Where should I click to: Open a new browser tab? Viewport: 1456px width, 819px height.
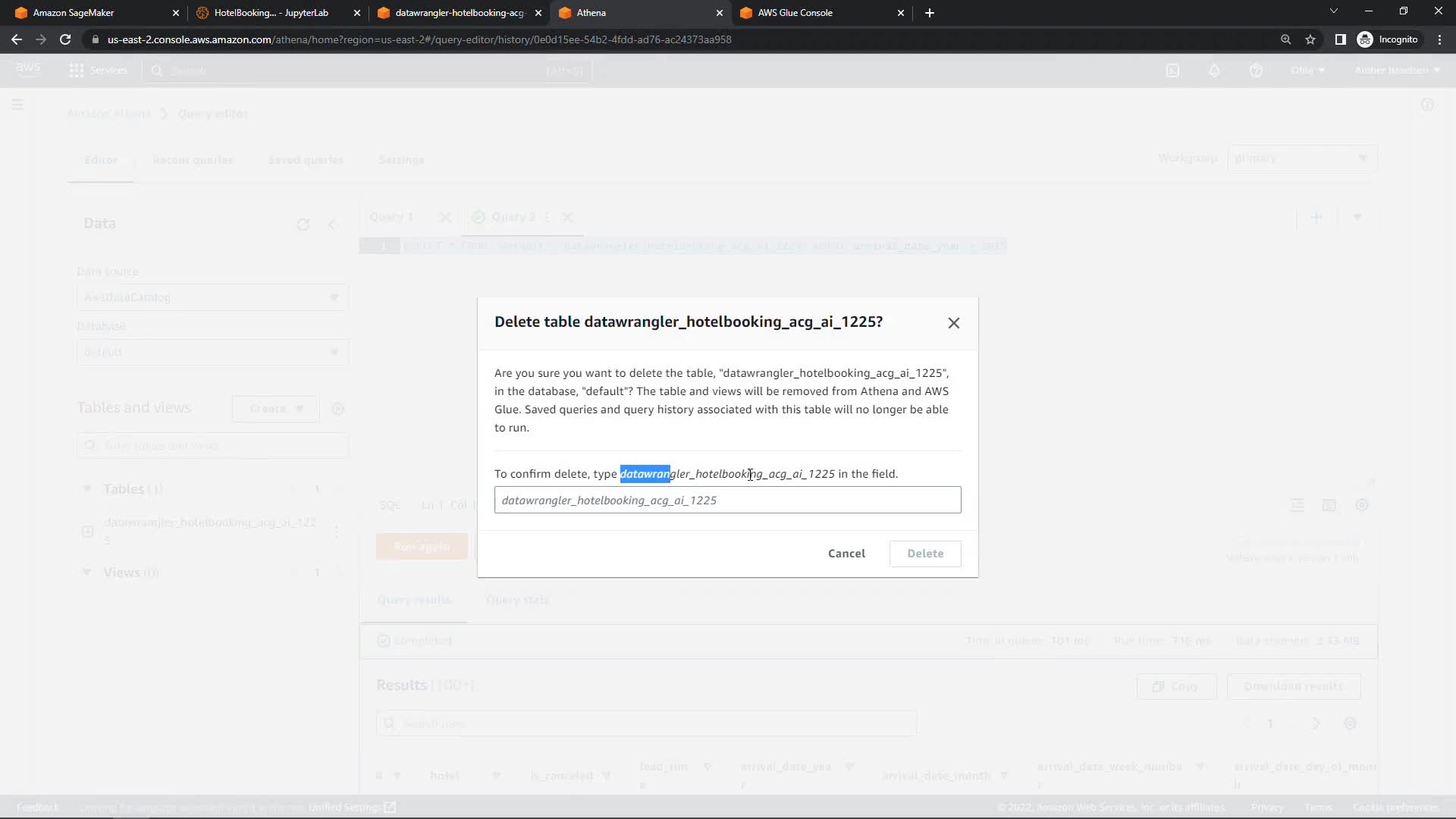click(x=929, y=13)
